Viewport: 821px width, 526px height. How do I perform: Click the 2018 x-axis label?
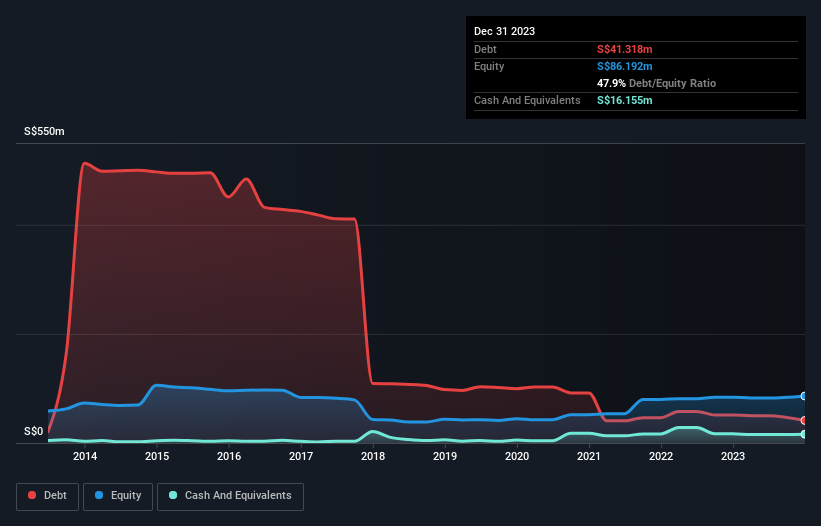373,456
